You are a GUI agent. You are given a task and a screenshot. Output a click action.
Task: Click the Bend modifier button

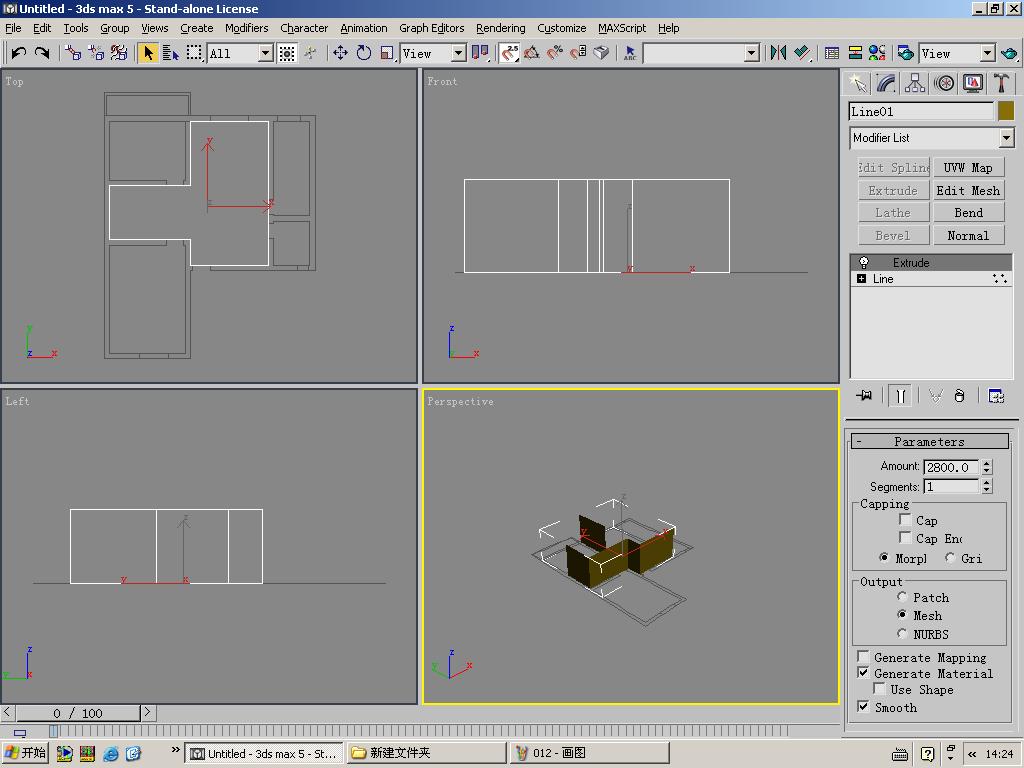(968, 213)
